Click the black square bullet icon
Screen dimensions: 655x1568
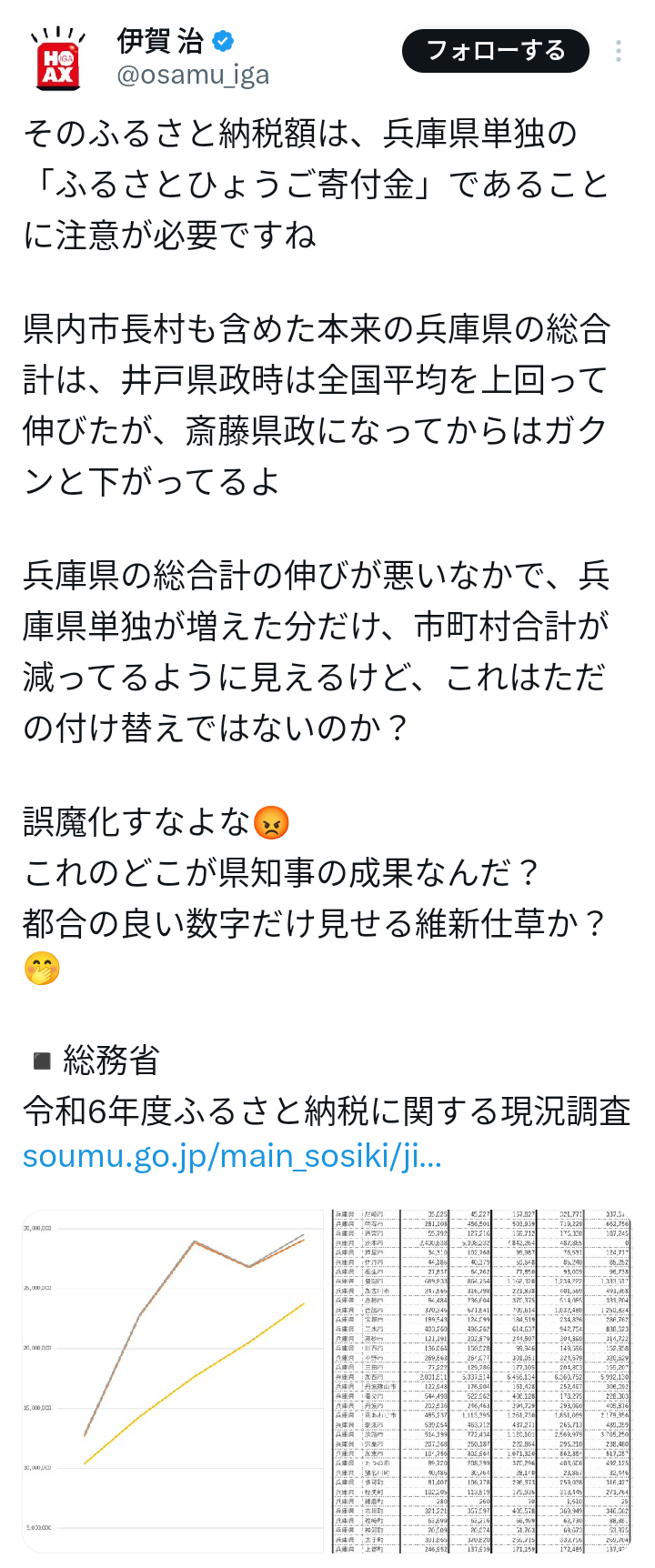[x=42, y=1060]
